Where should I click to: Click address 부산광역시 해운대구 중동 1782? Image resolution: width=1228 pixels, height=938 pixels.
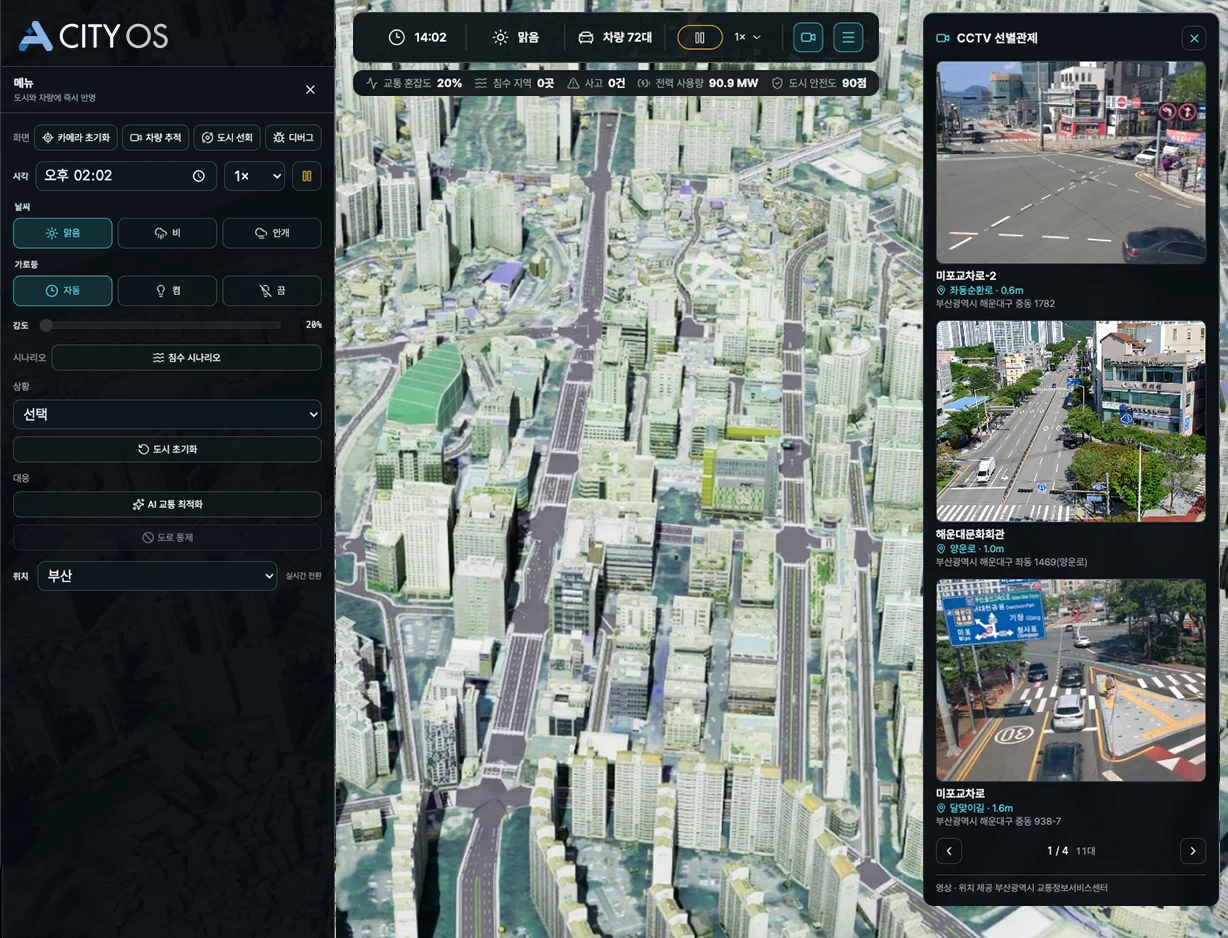(995, 304)
